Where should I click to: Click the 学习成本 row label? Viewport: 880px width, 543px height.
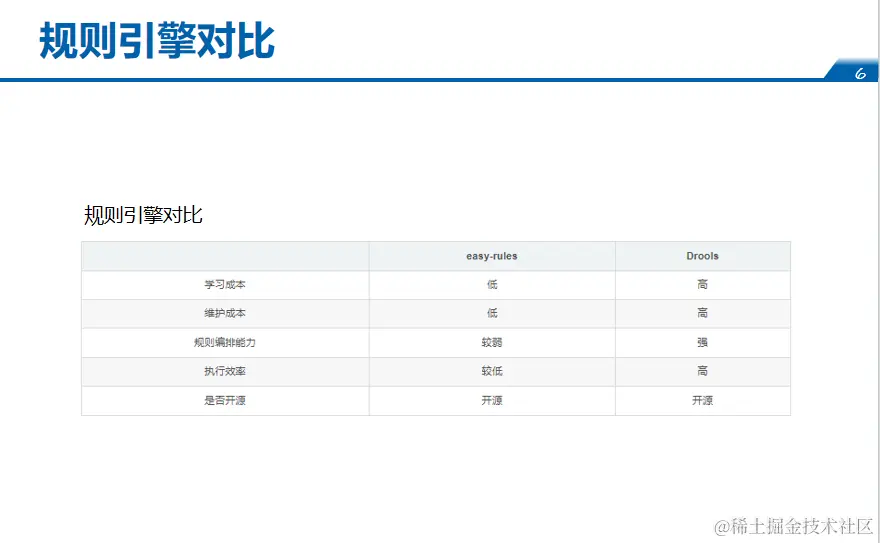point(224,285)
